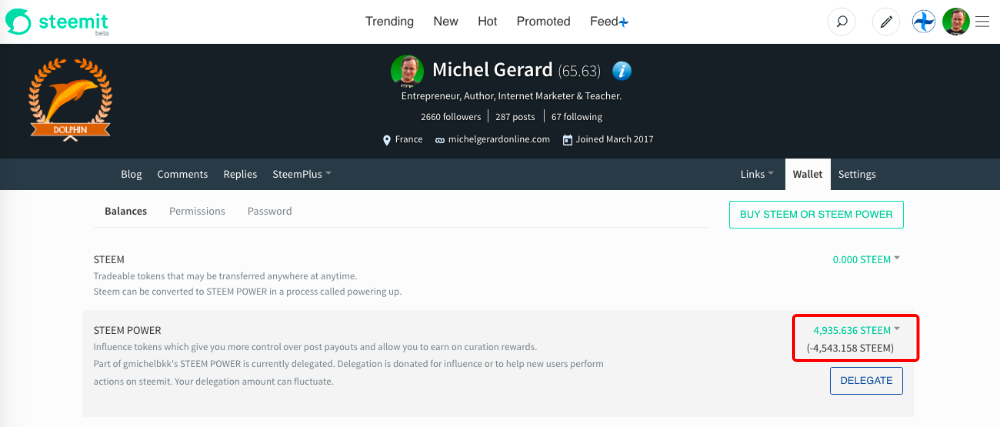The image size is (1000, 427).
Task: Click the Joined March 2017 text
Action: coord(614,140)
